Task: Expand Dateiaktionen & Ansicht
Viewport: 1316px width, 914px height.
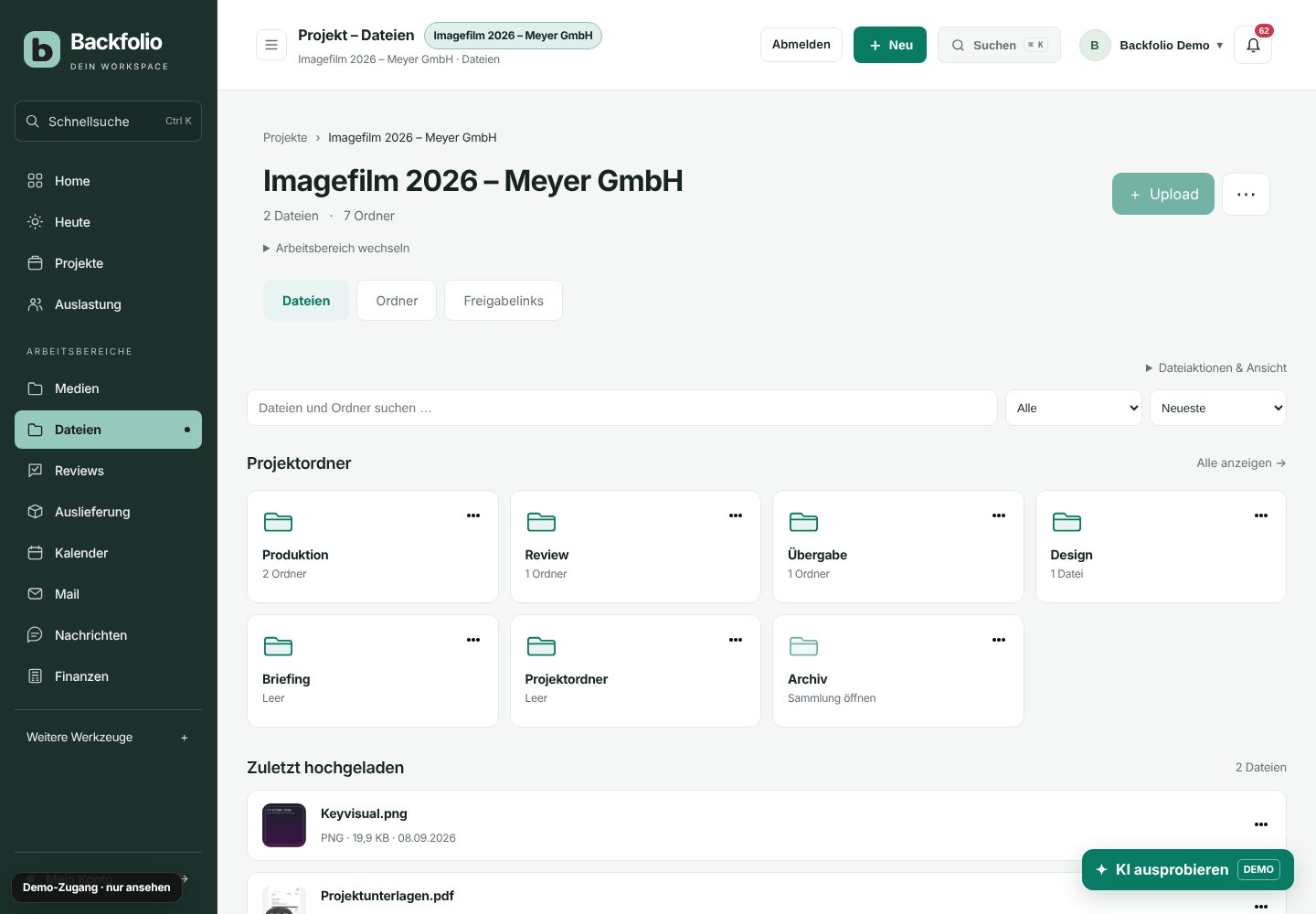Action: [1215, 367]
